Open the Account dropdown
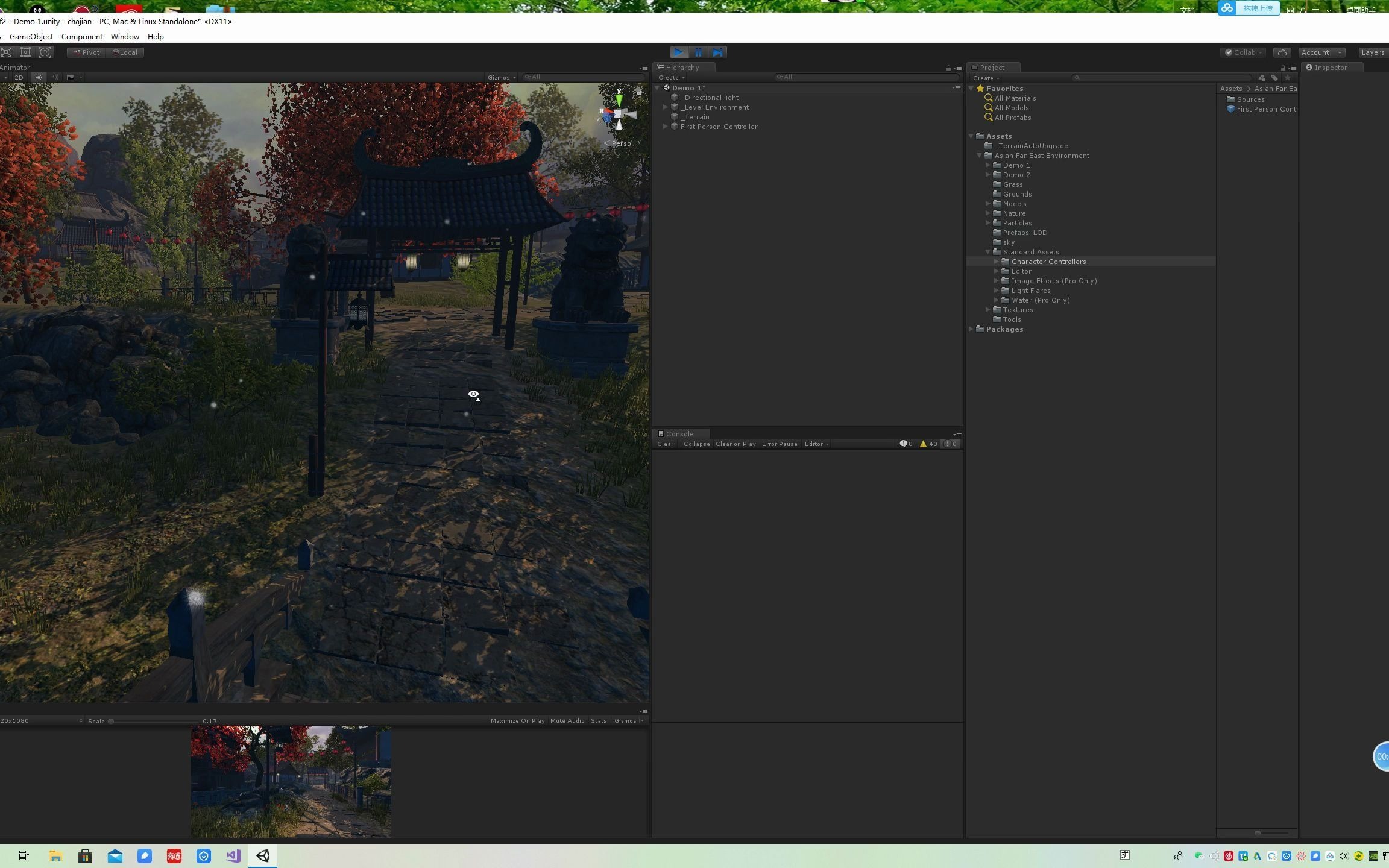This screenshot has width=1389, height=868. (1321, 52)
